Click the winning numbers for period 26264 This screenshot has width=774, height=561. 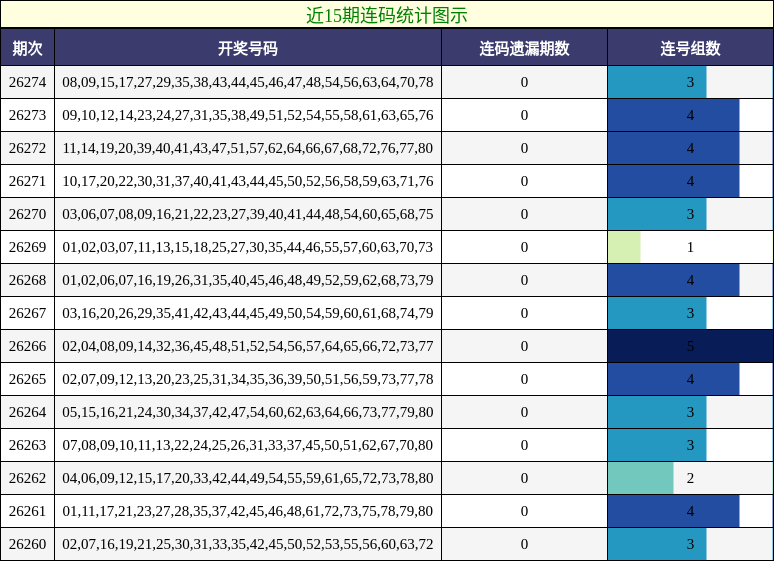pos(248,412)
